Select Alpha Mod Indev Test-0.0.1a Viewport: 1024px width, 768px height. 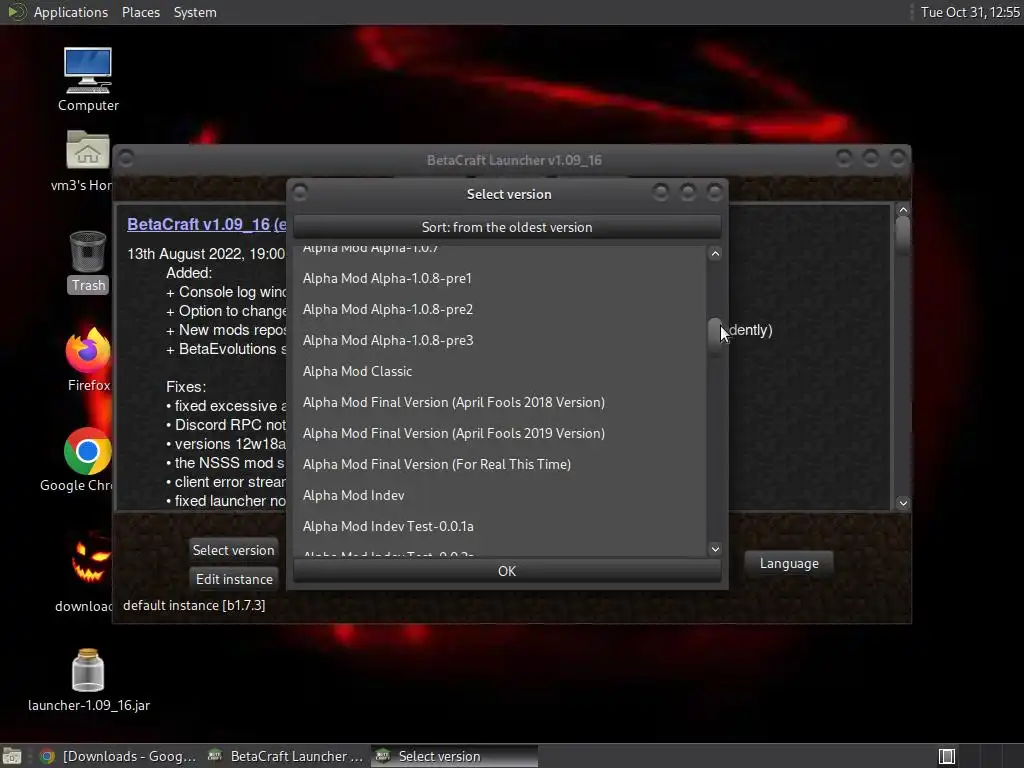pos(500,526)
